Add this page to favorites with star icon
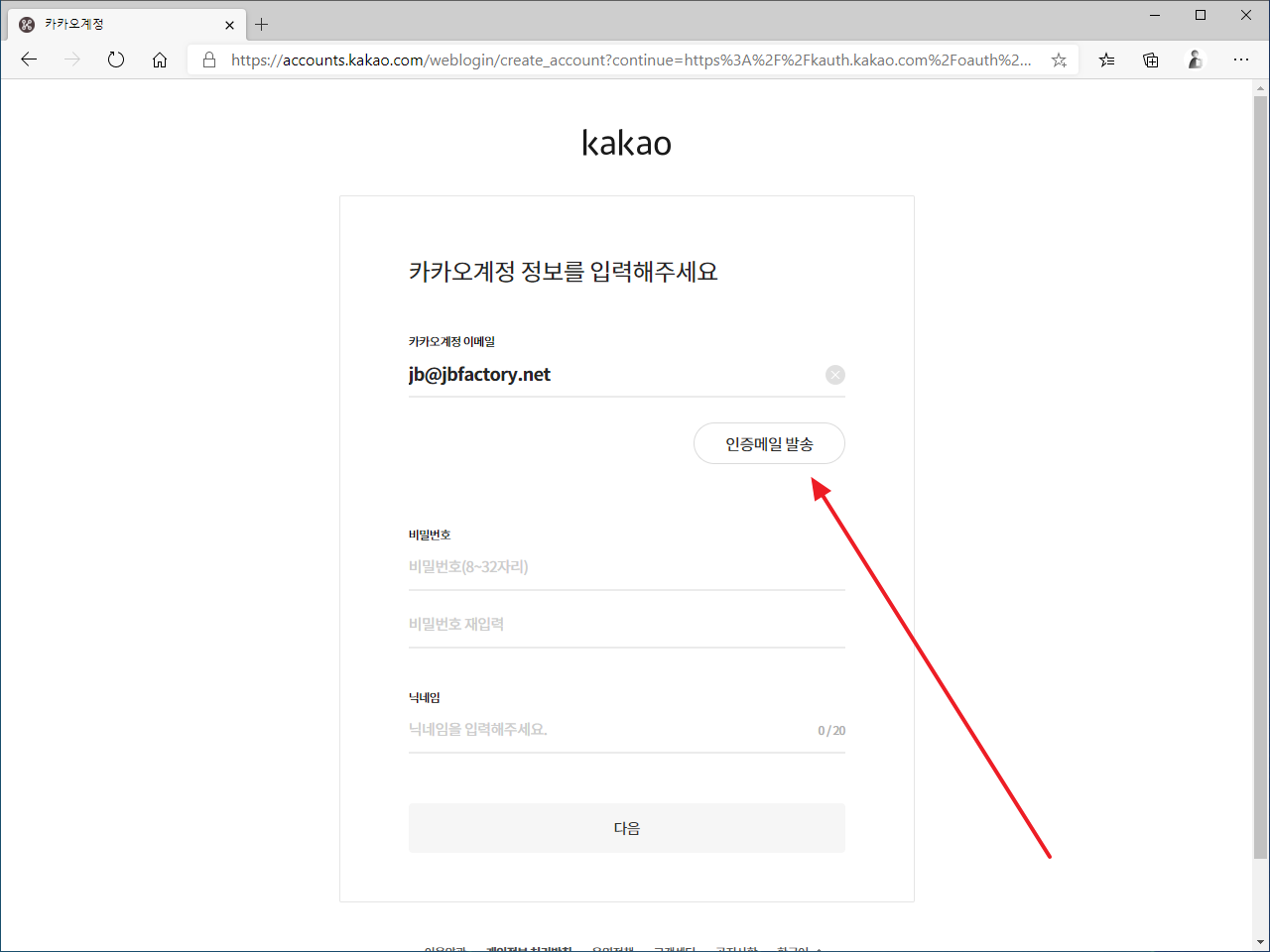 coord(1060,59)
